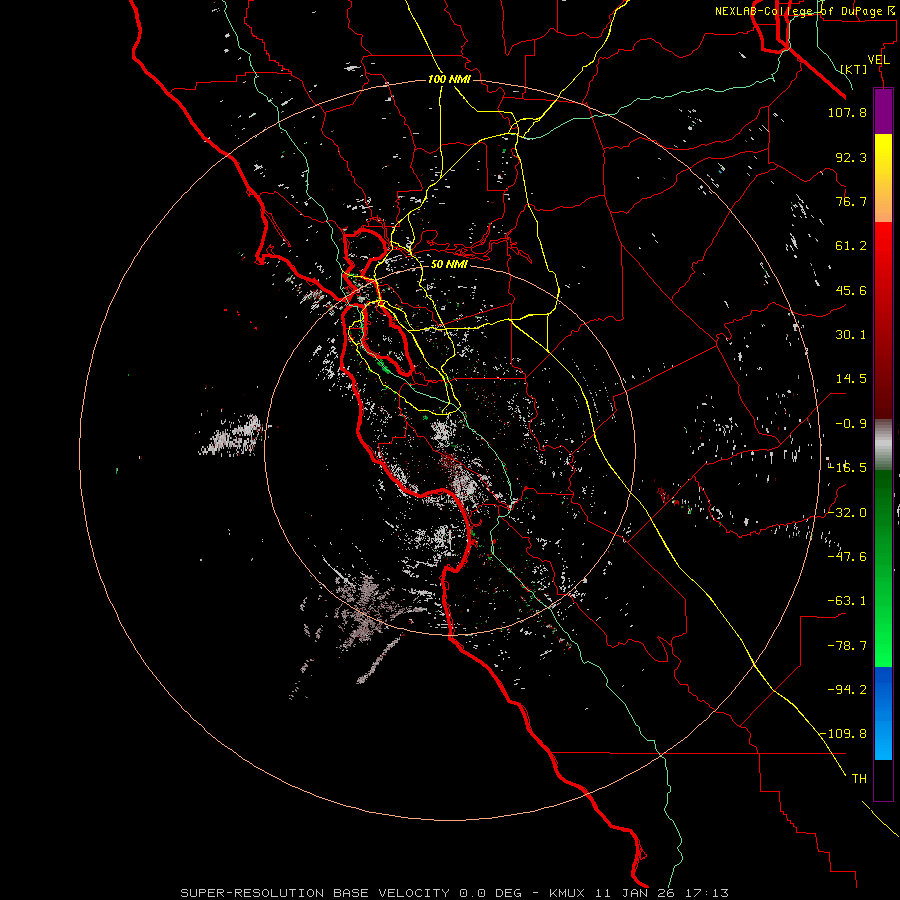Pick the blue segment of velocity scale
This screenshot has height=900, width=900.
click(883, 713)
